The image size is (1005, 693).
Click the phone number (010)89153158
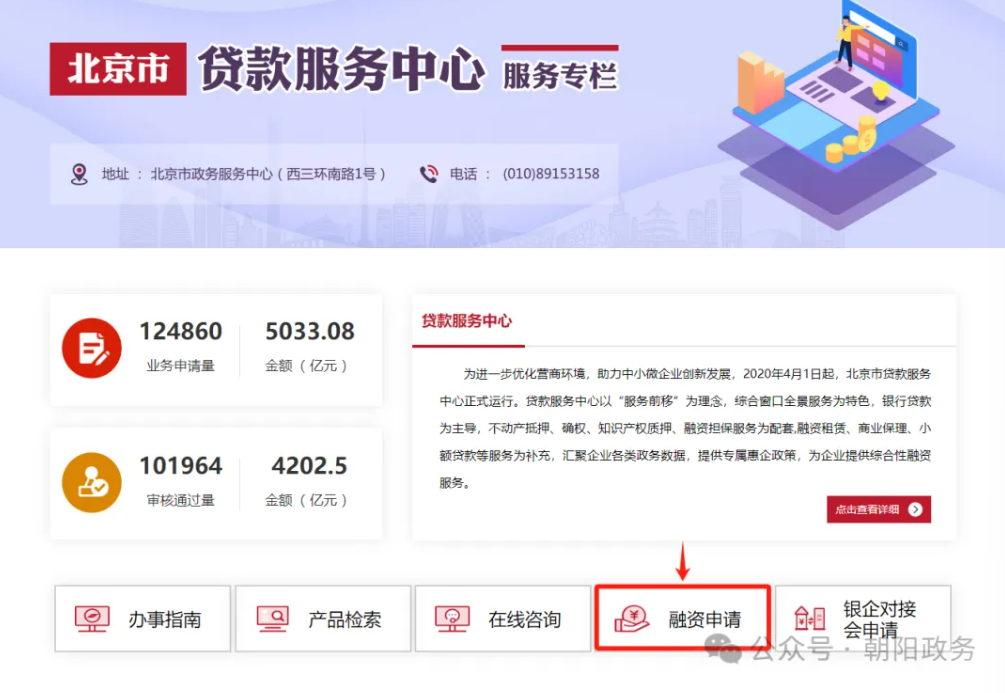553,172
